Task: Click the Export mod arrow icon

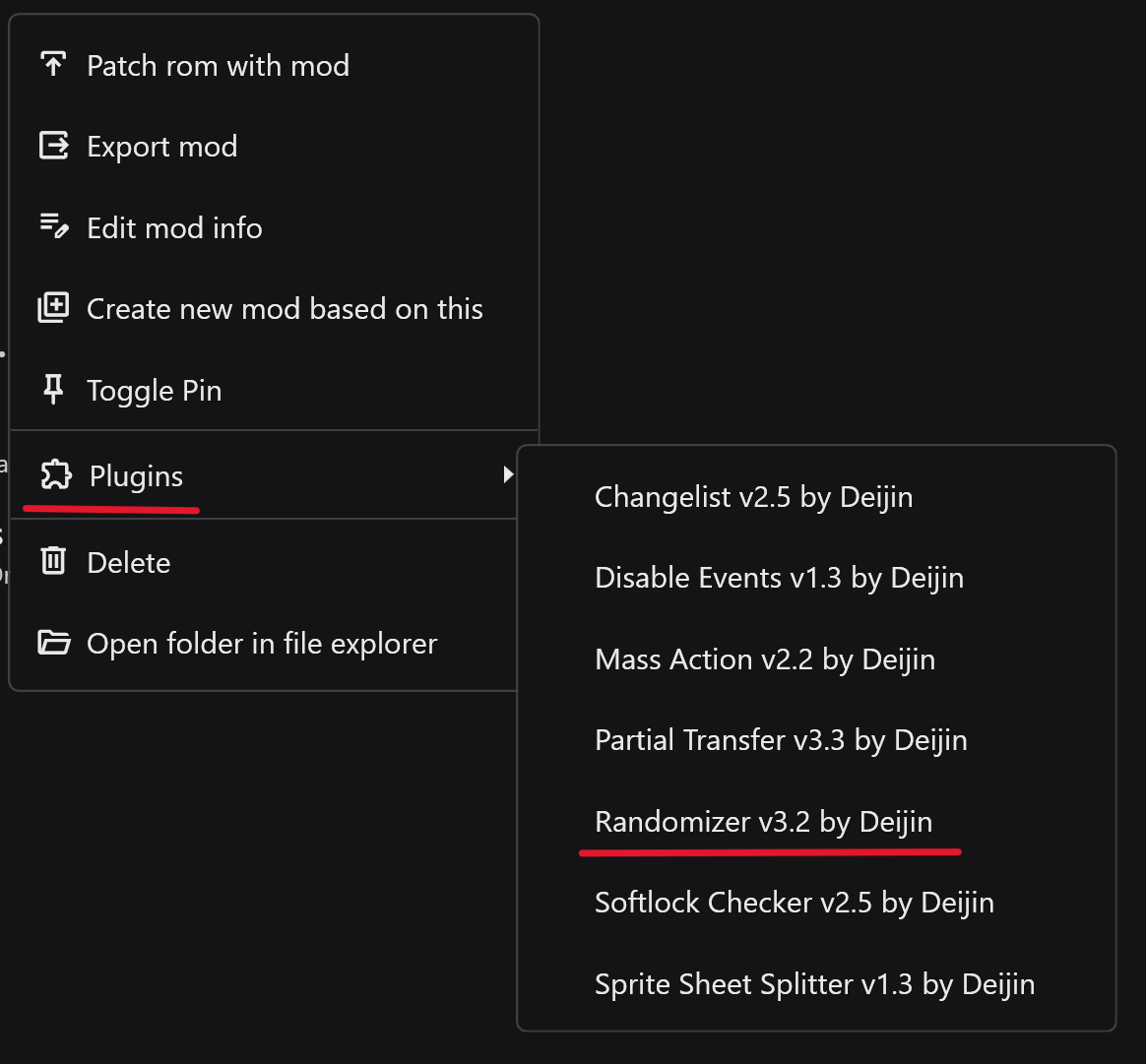Action: click(53, 147)
